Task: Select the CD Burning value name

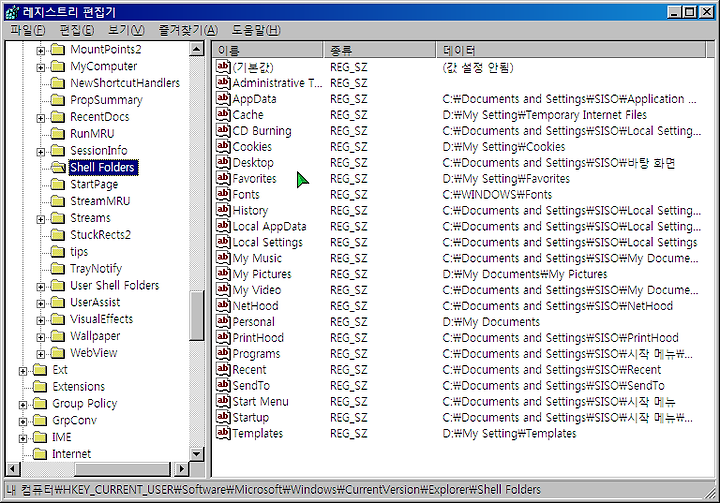Action: (262, 131)
